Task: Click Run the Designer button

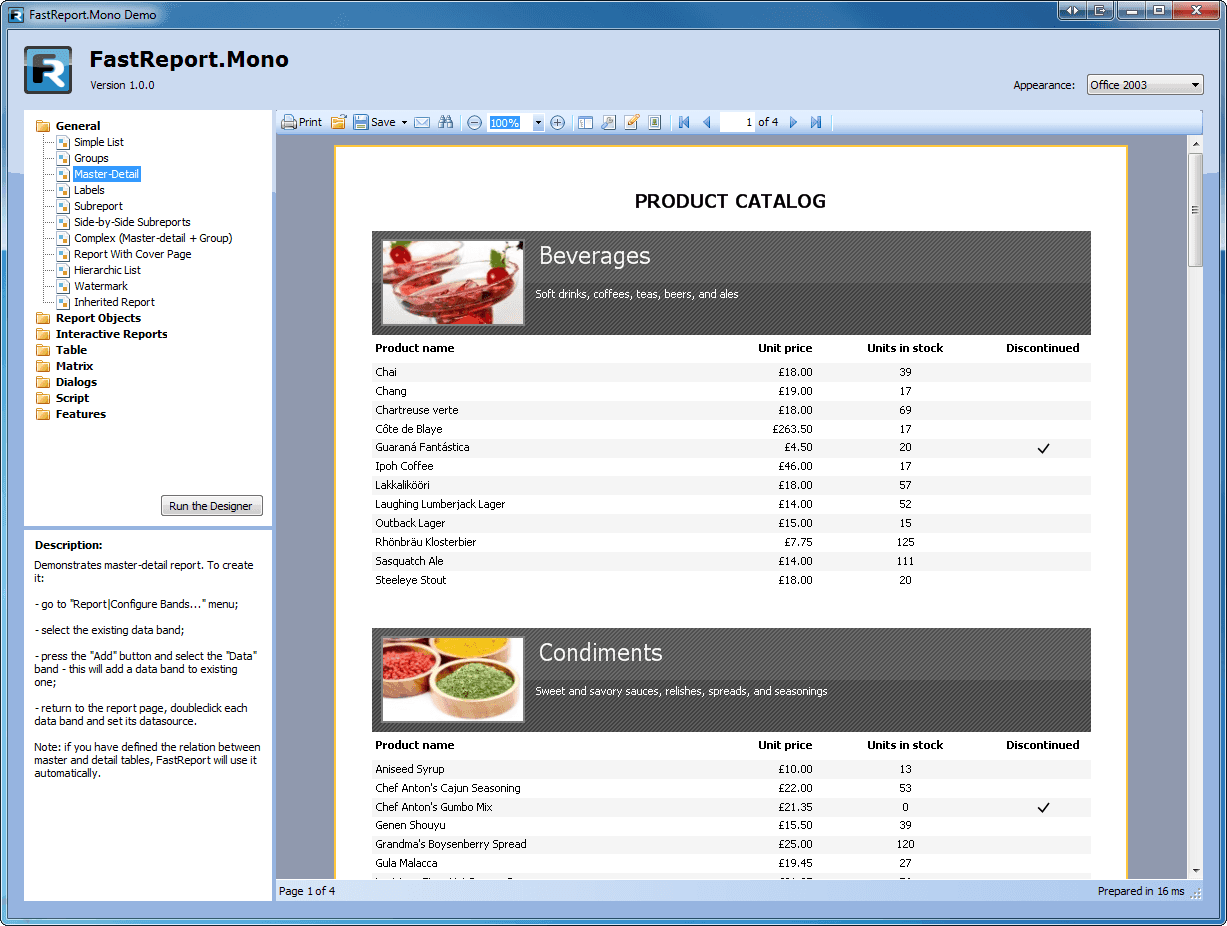Action: click(x=211, y=506)
